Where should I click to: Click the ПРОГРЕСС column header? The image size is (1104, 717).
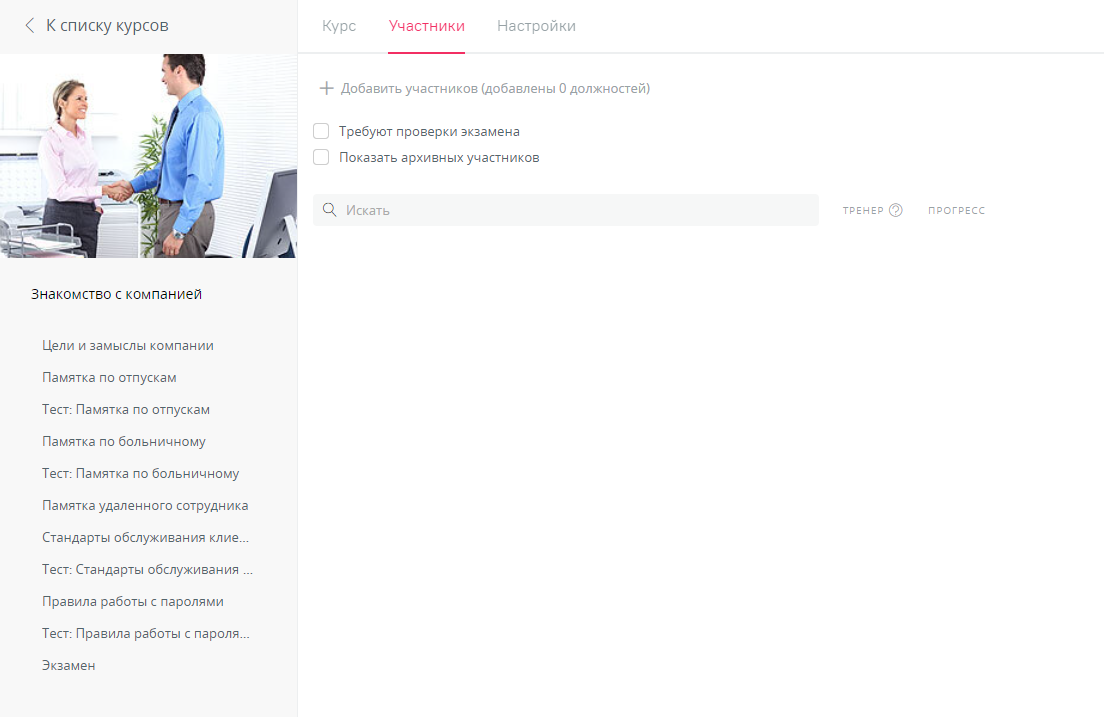(956, 210)
